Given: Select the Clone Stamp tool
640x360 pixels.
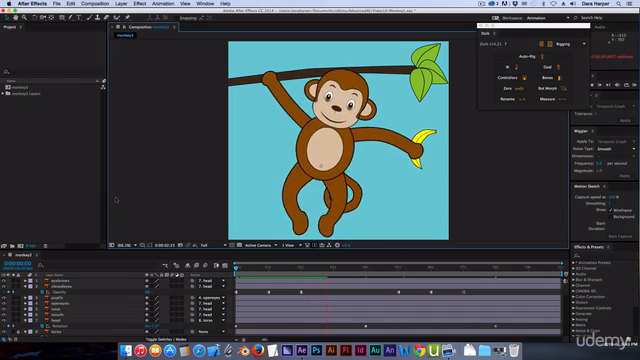Looking at the screenshot, I should (x=98, y=18).
